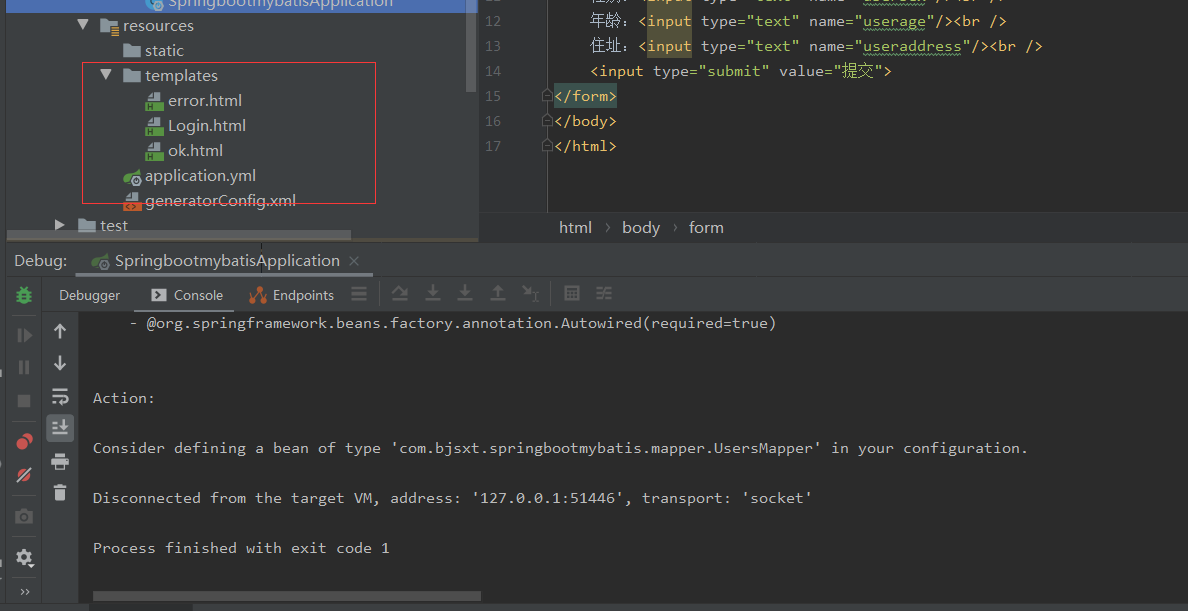Switch to the Endpoints tab
Screen dimensions: 1188x611
pyautogui.click(x=292, y=296)
